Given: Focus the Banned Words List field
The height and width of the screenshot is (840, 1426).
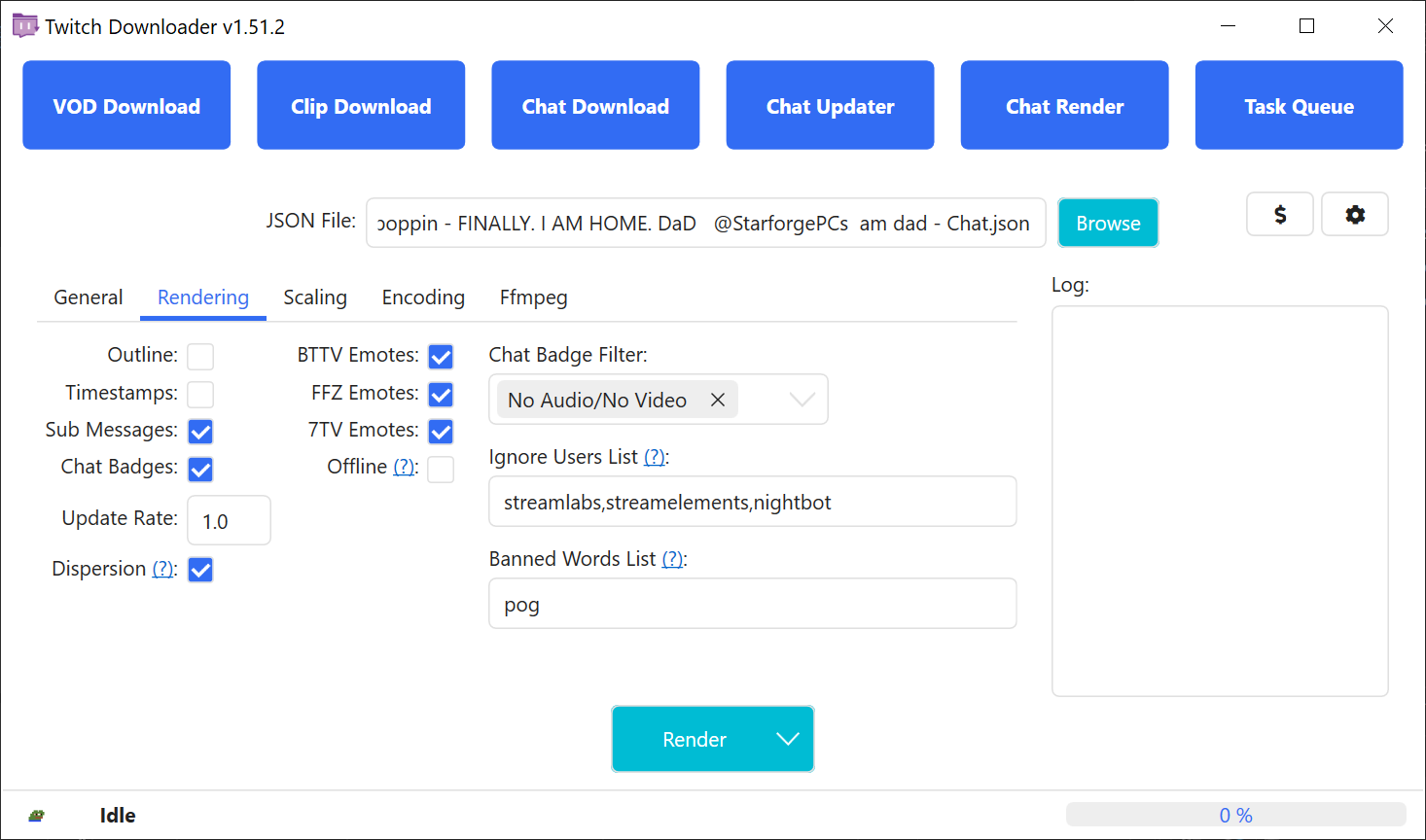Looking at the screenshot, I should coord(753,604).
